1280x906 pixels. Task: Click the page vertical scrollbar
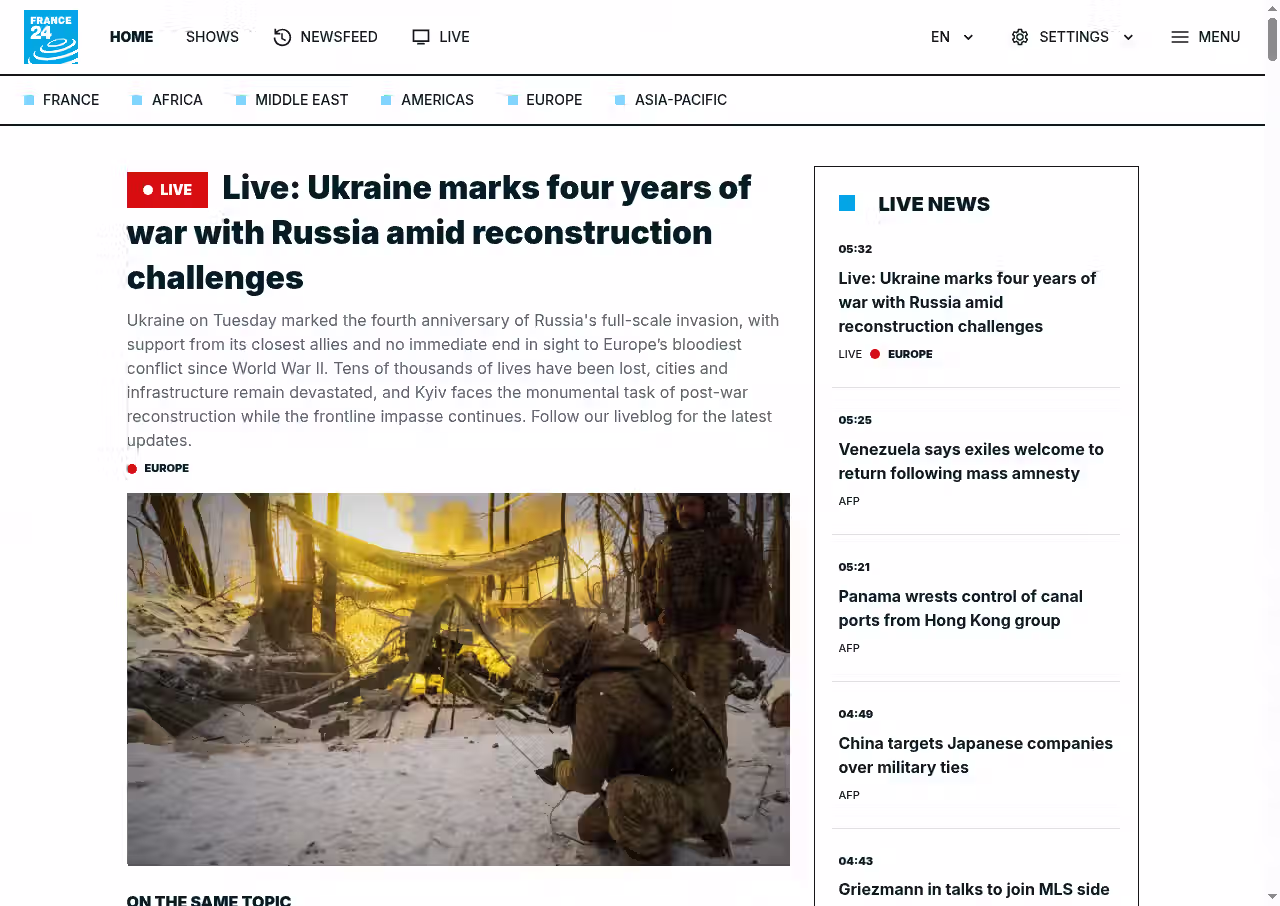pyautogui.click(x=1272, y=40)
